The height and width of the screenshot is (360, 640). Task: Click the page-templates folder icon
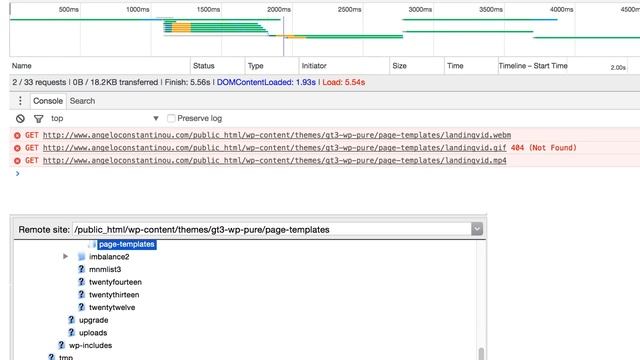click(x=92, y=244)
